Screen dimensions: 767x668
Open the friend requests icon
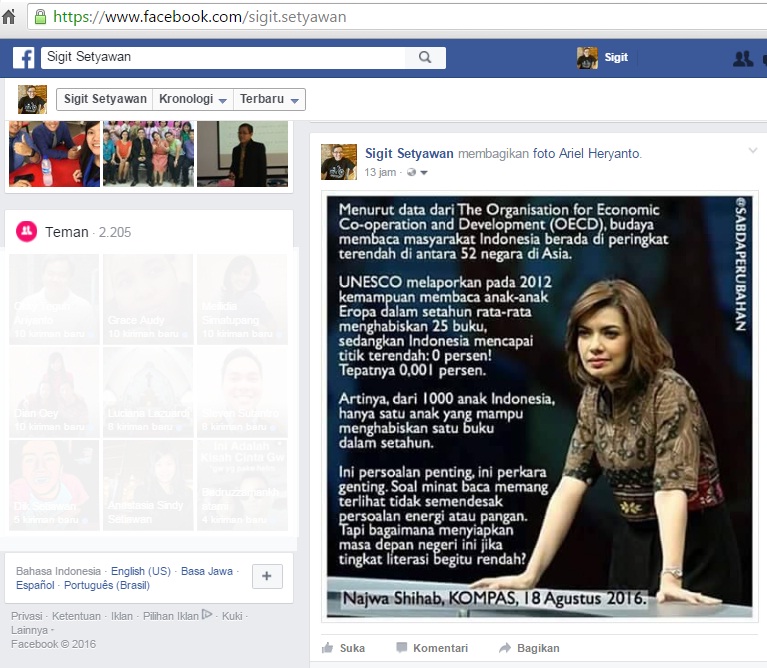[743, 59]
